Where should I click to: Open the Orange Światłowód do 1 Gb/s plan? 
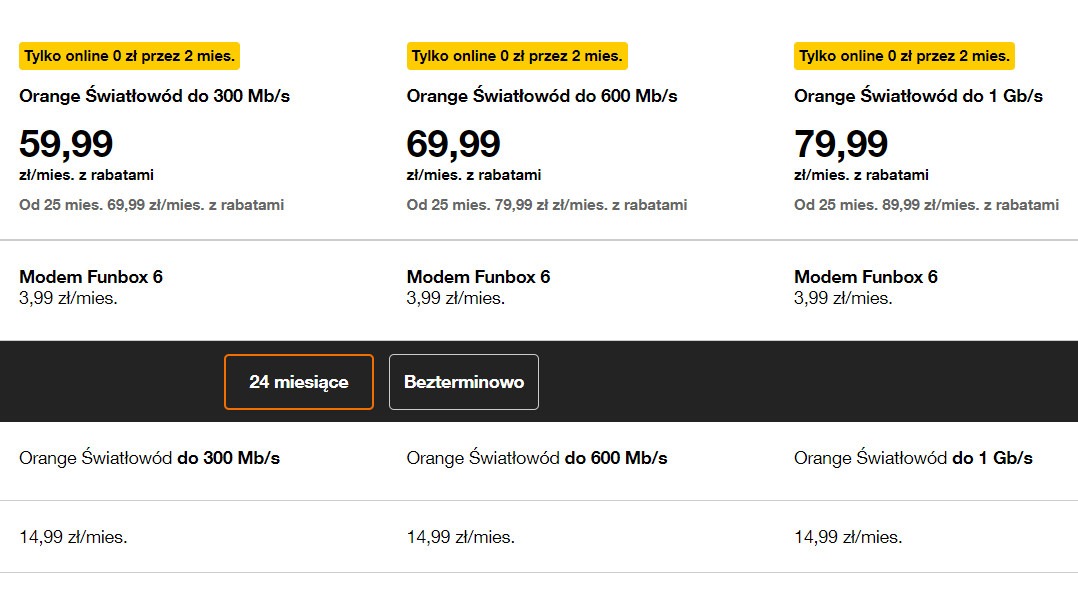(x=918, y=97)
